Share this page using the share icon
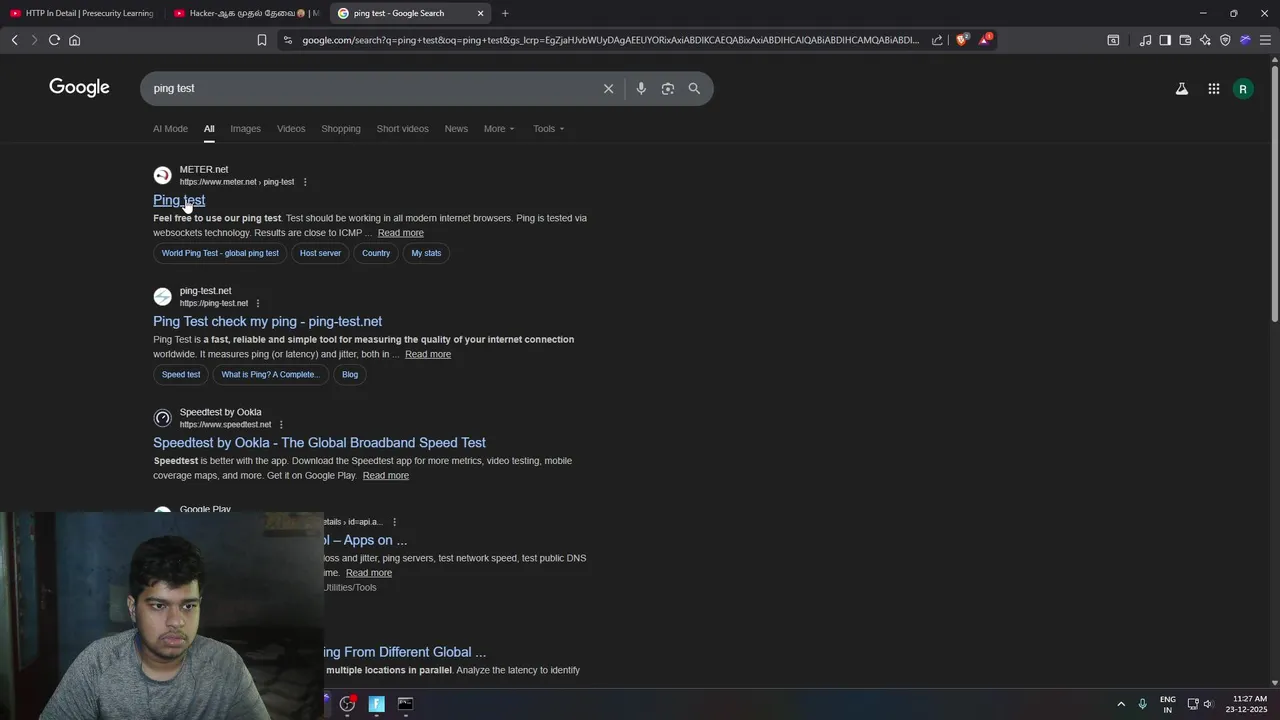1280x720 pixels. (x=937, y=40)
